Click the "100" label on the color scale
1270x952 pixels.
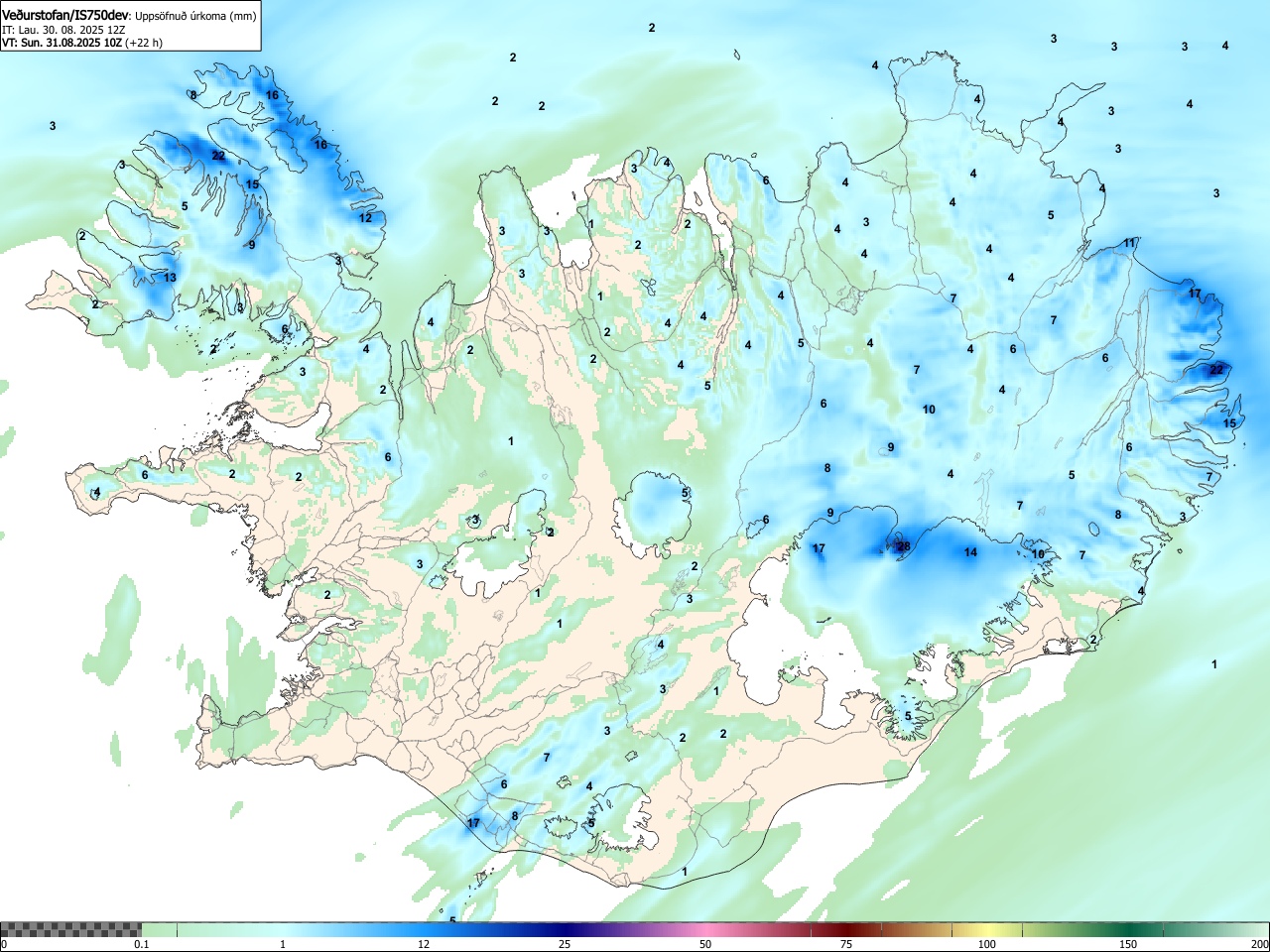987,944
